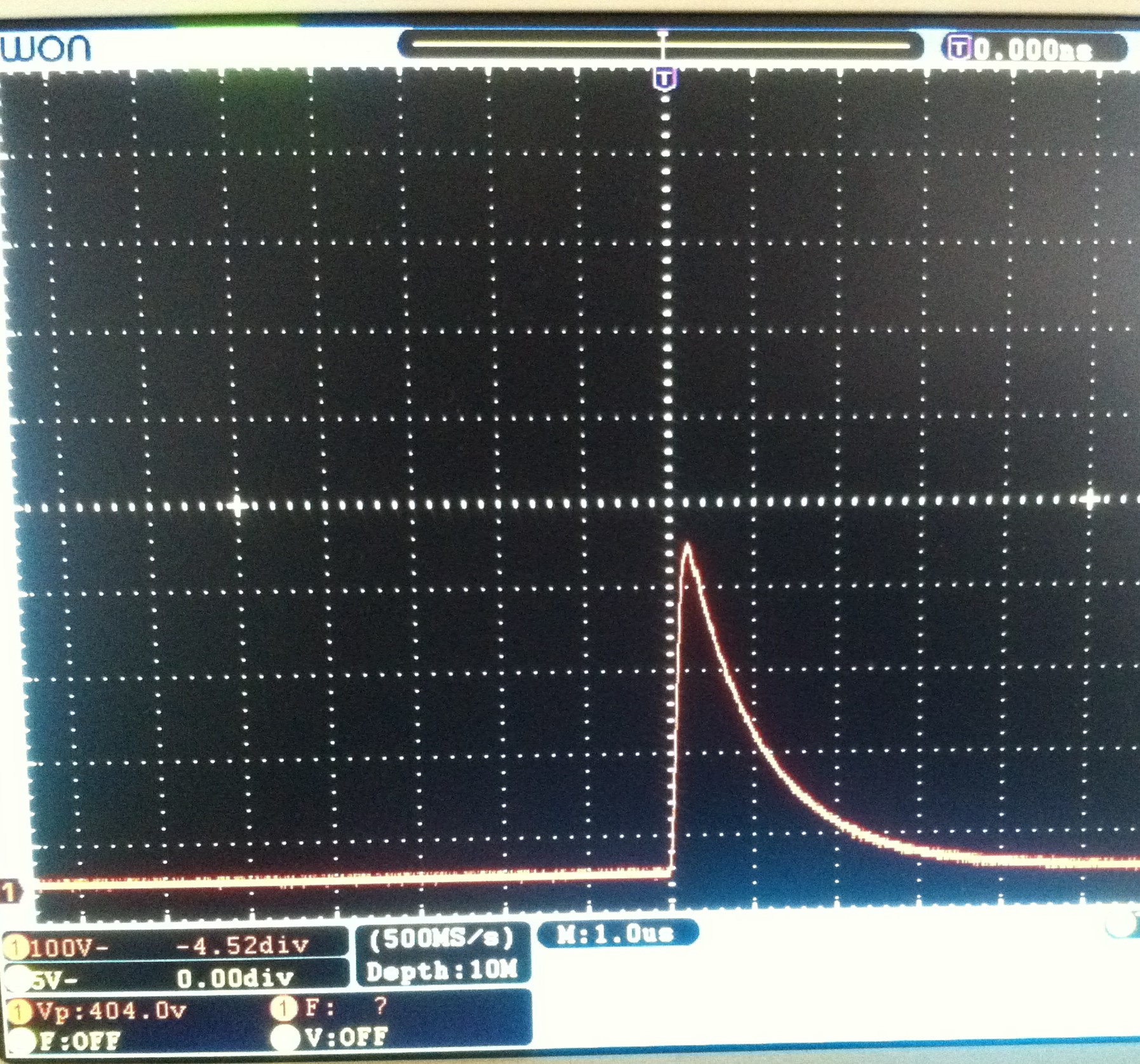The height and width of the screenshot is (1064, 1140).
Task: Click the peak of the pulse waveform
Action: point(687,545)
